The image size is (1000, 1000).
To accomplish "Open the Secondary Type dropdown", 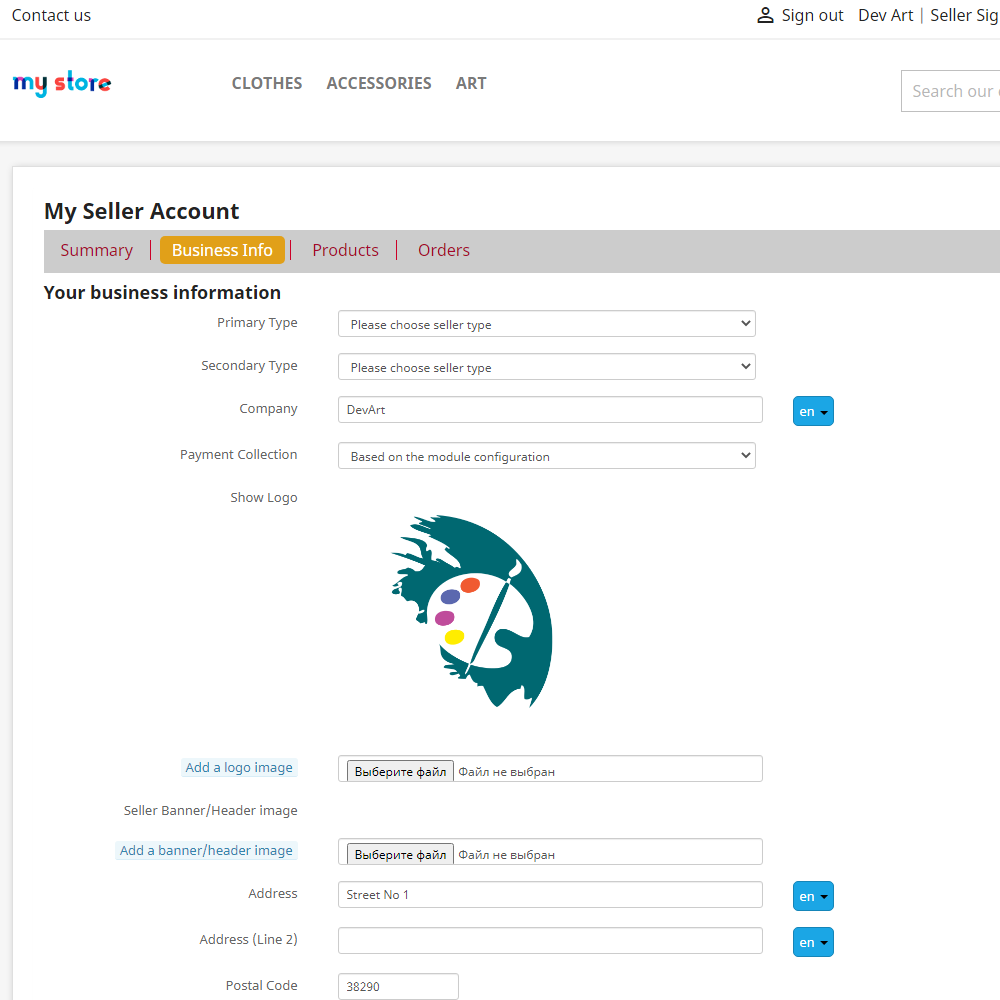I will 547,367.
